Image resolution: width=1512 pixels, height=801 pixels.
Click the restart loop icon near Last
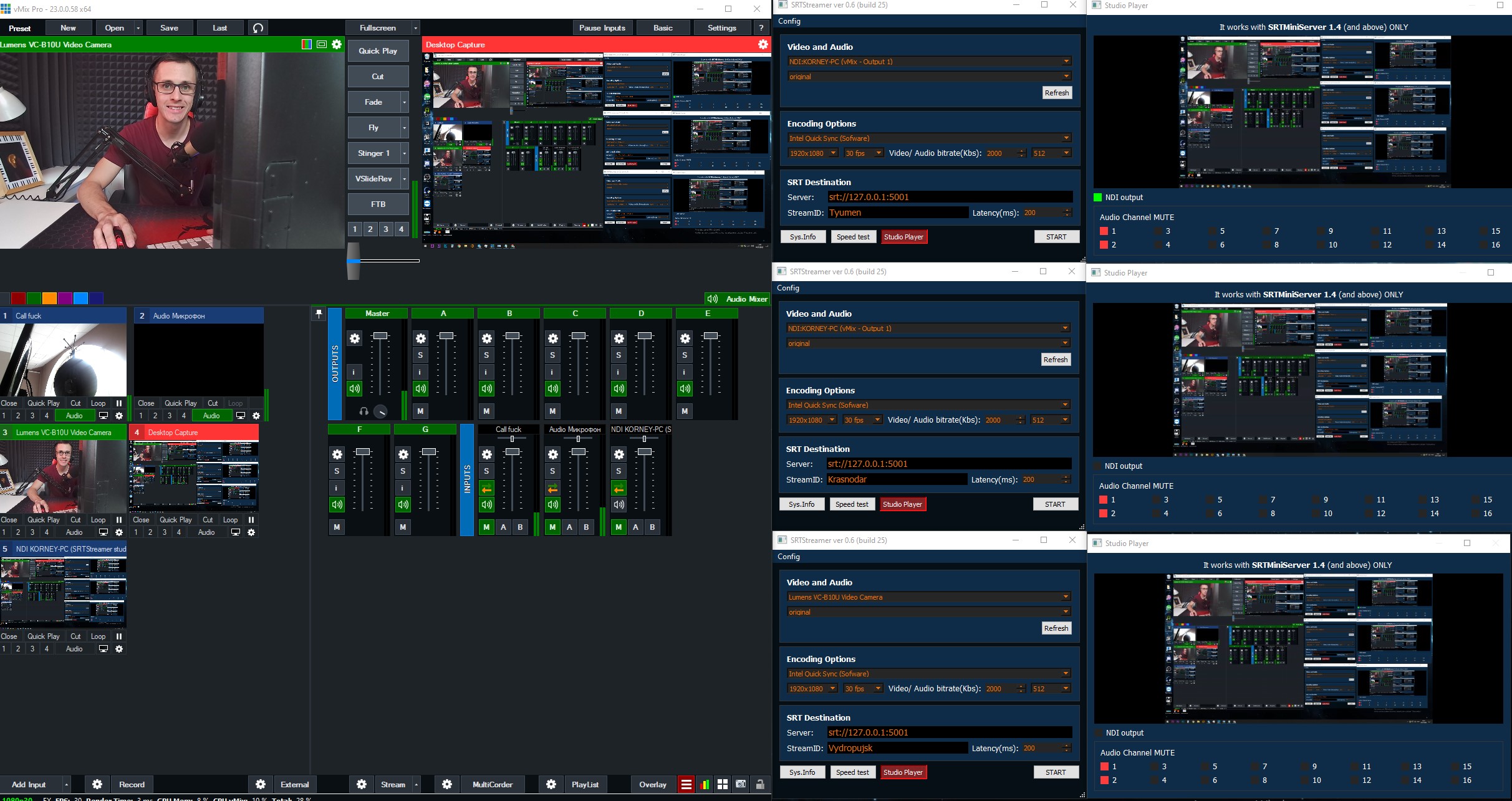tap(258, 28)
